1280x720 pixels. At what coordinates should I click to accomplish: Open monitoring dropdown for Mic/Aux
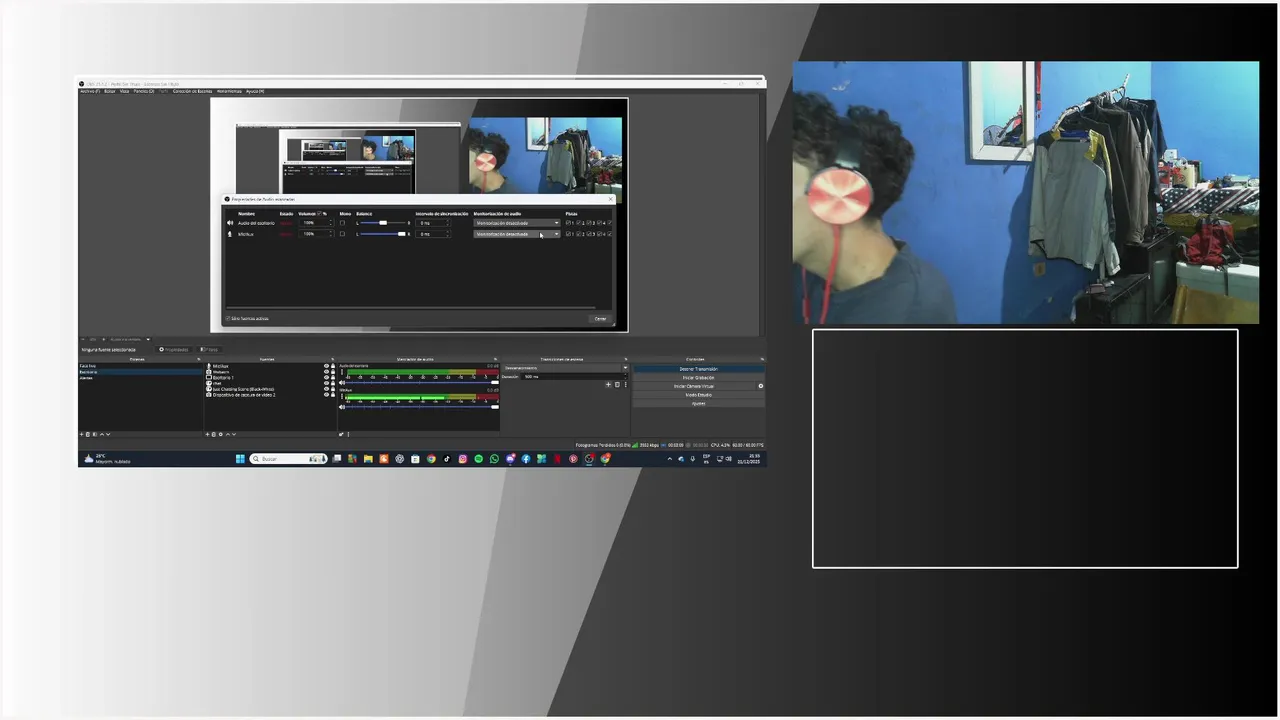(x=517, y=234)
